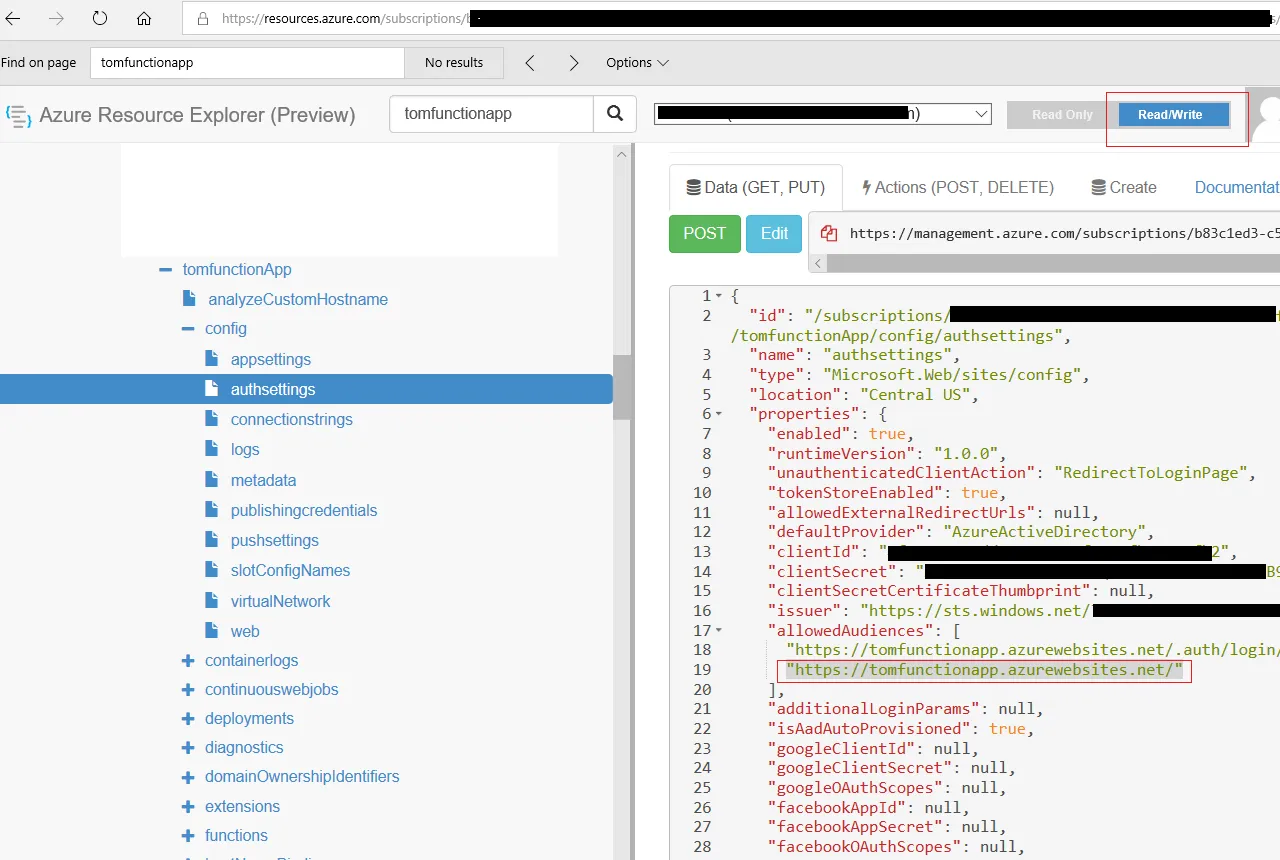Viewport: 1280px width, 860px height.
Task: Switch to the Create tab
Action: 1123,188
